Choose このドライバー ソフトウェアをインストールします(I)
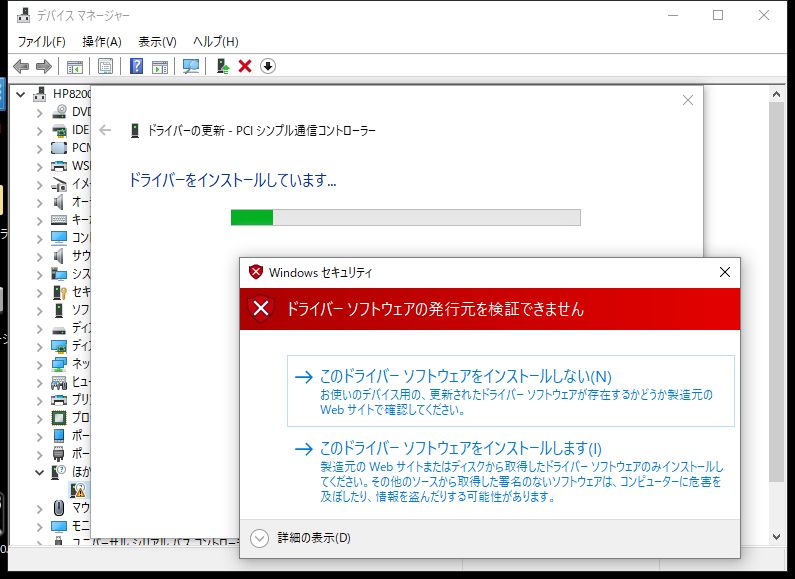This screenshot has width=795, height=579. tap(511, 474)
